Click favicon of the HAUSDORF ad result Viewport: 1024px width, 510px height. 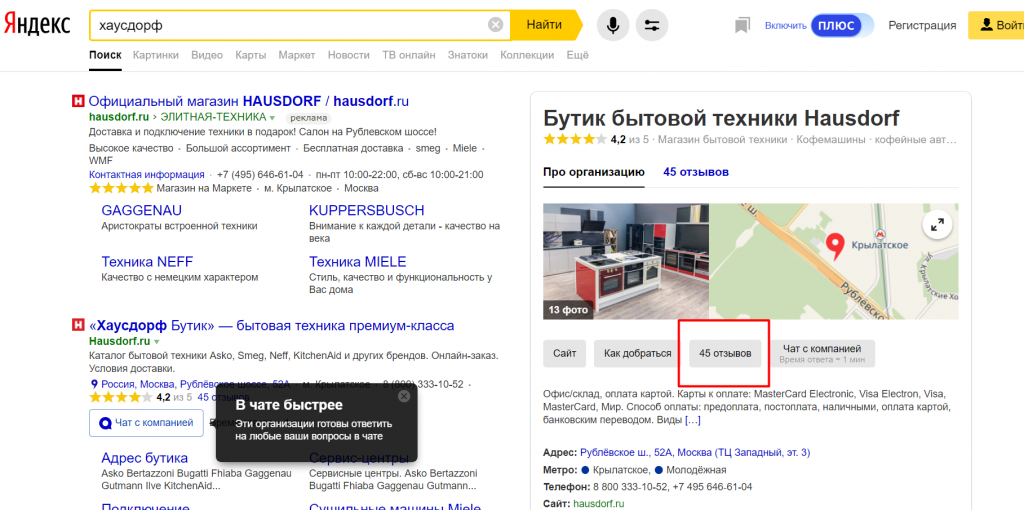[78, 101]
